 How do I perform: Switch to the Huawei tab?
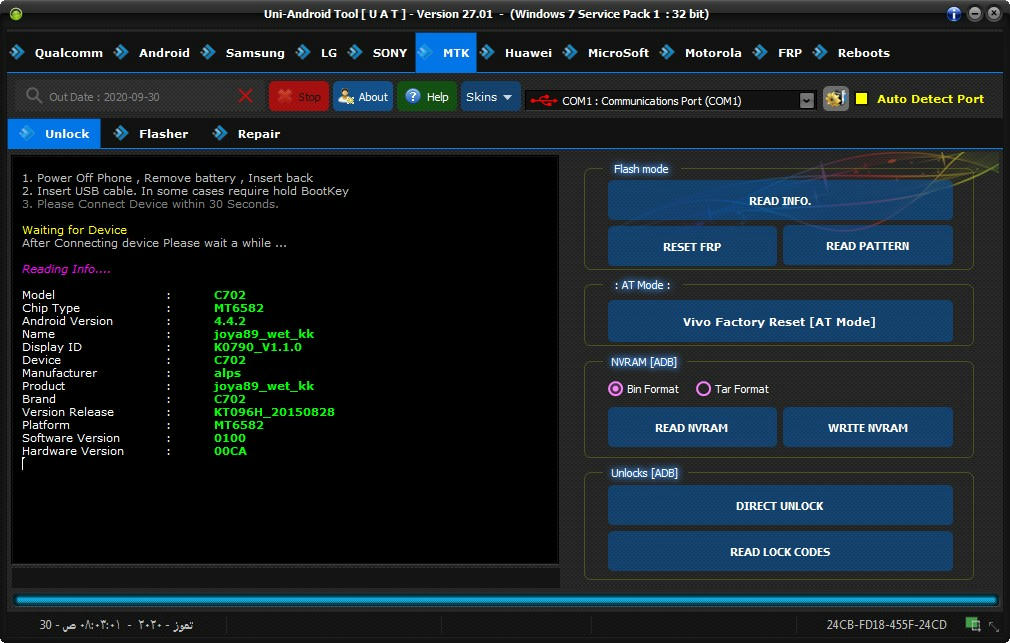(x=517, y=53)
